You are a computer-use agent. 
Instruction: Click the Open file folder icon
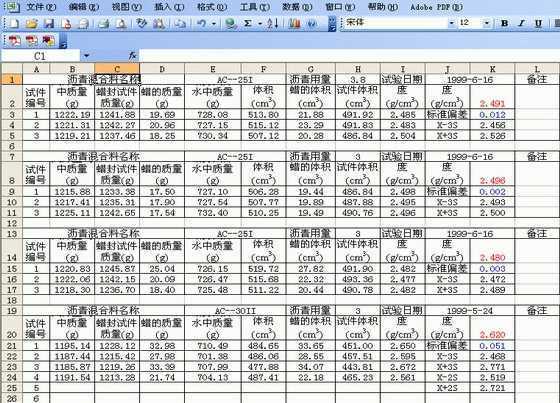tap(31, 24)
